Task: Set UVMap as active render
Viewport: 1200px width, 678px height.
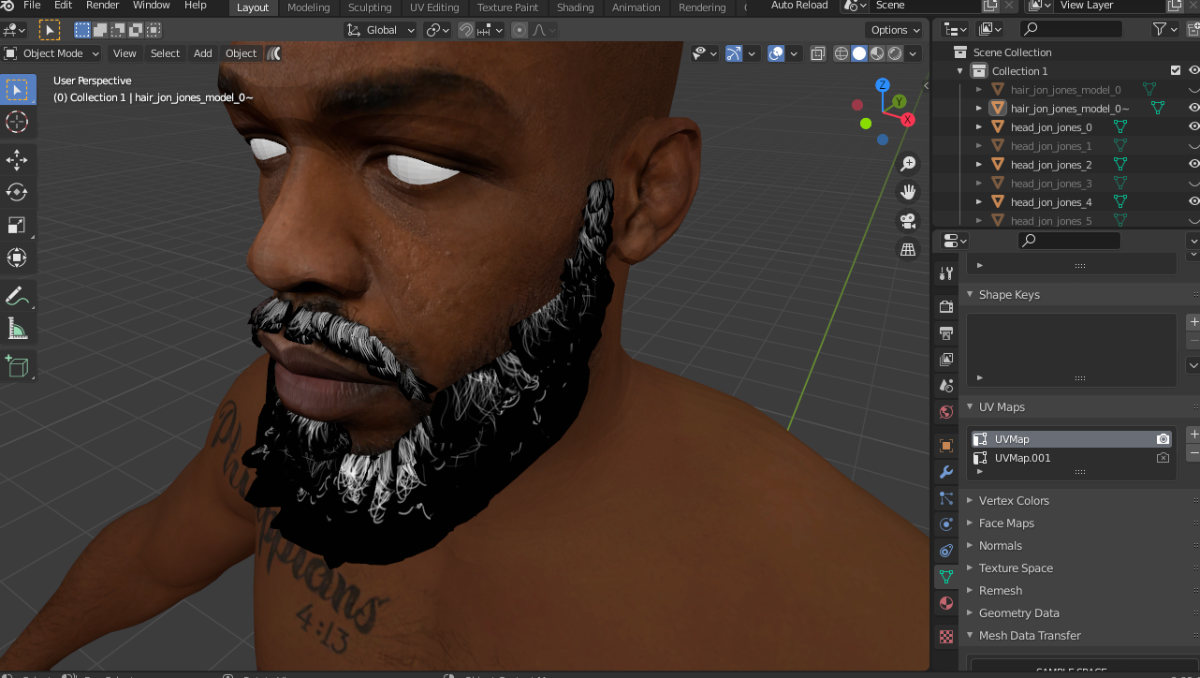Action: tap(1163, 439)
